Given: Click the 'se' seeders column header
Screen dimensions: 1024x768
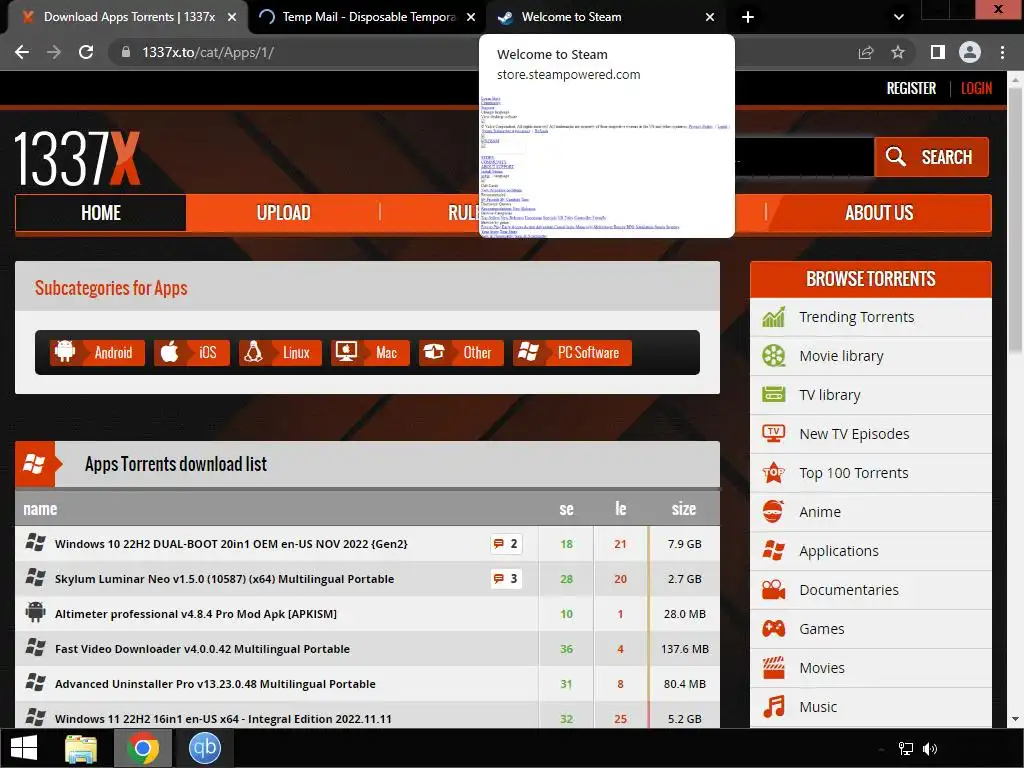Looking at the screenshot, I should 566,509.
